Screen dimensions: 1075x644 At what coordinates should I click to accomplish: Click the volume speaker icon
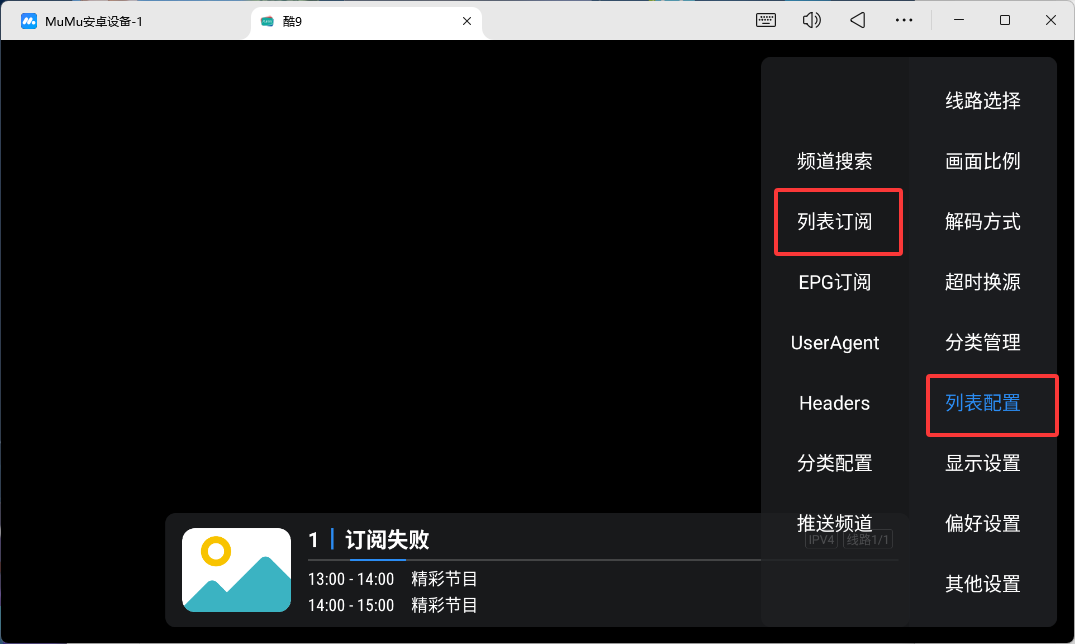[x=812, y=21]
